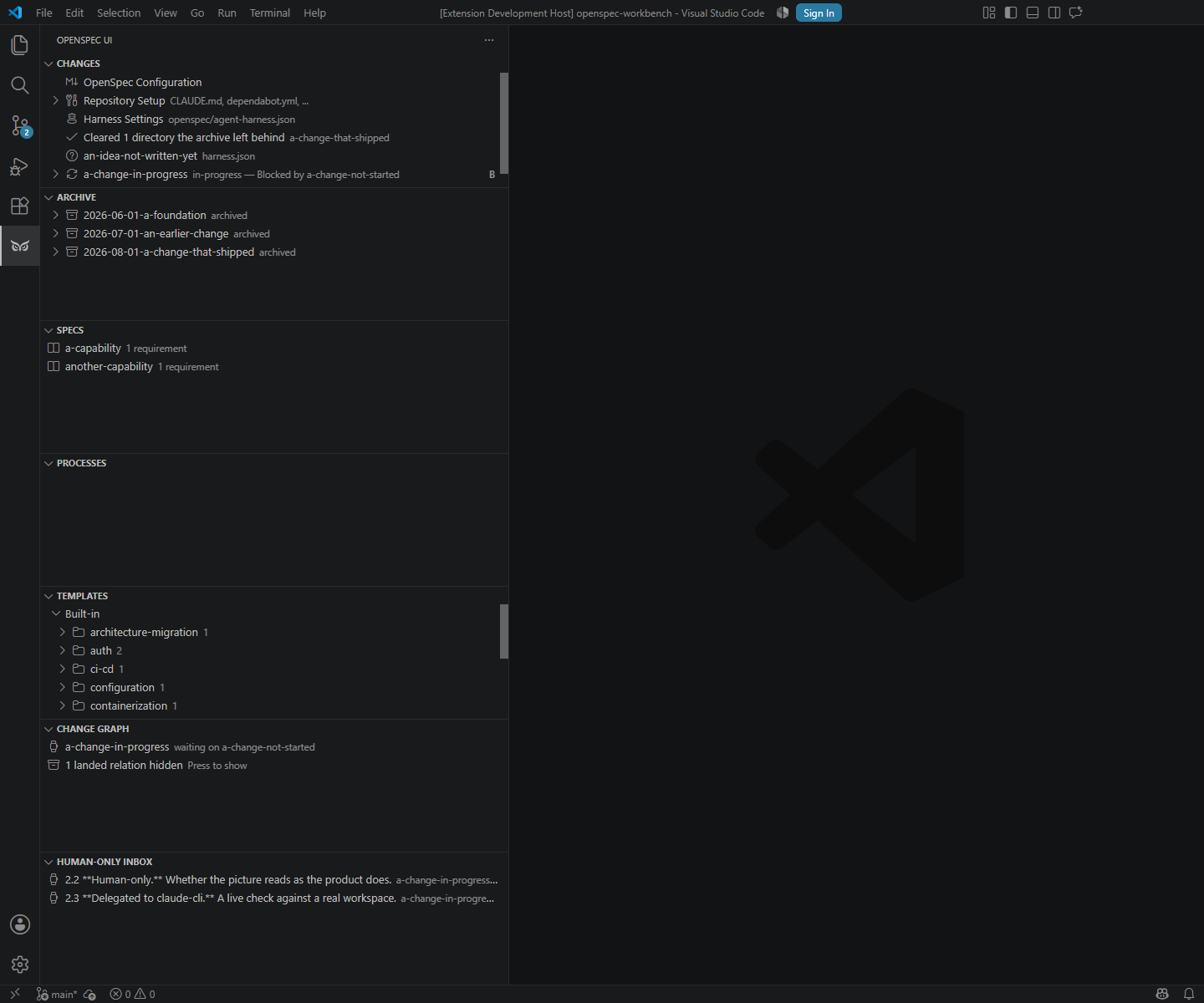The image size is (1204, 1003).
Task: Open the command center title text
Action: [x=602, y=13]
